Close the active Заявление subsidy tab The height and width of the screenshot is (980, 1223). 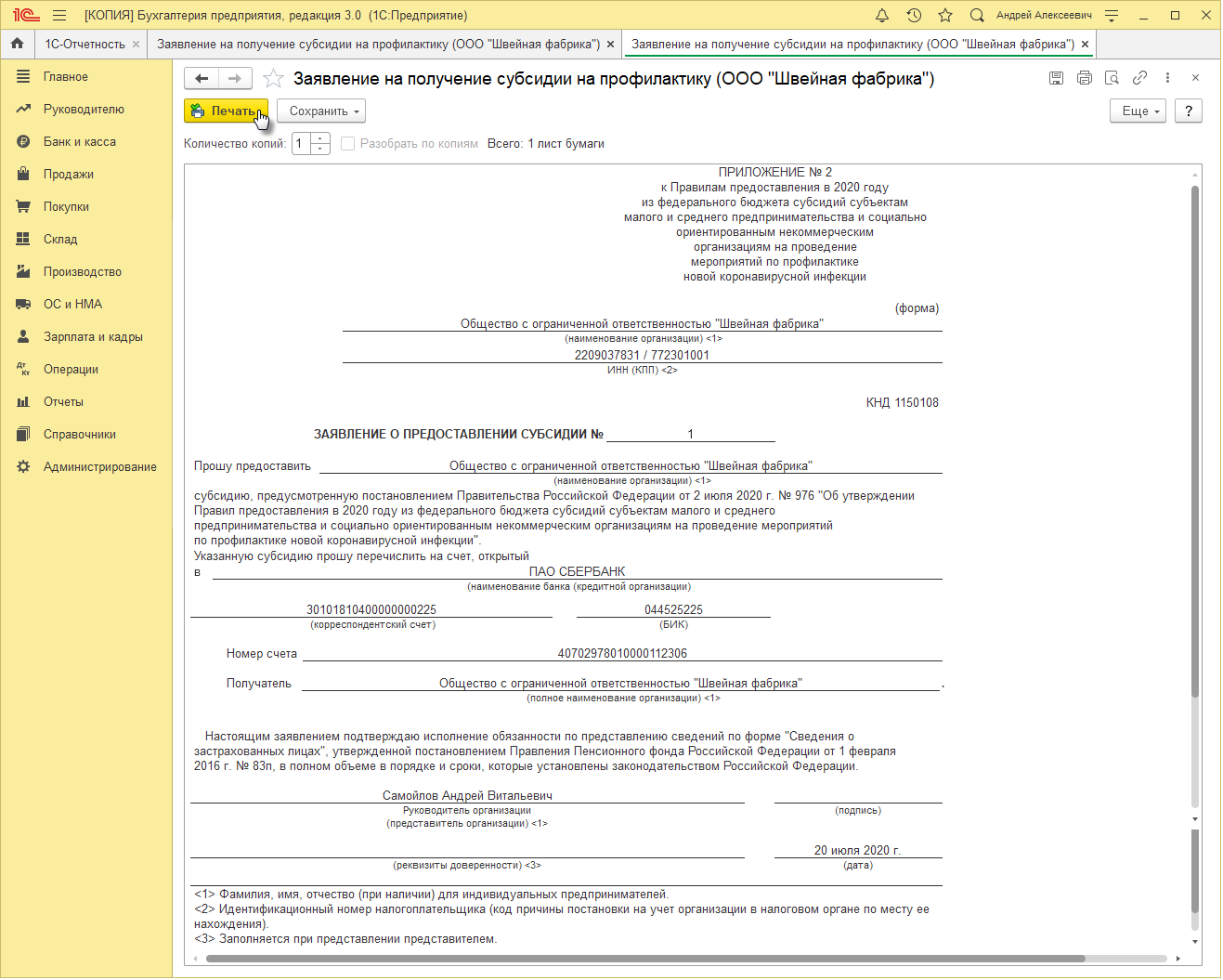click(x=1085, y=44)
